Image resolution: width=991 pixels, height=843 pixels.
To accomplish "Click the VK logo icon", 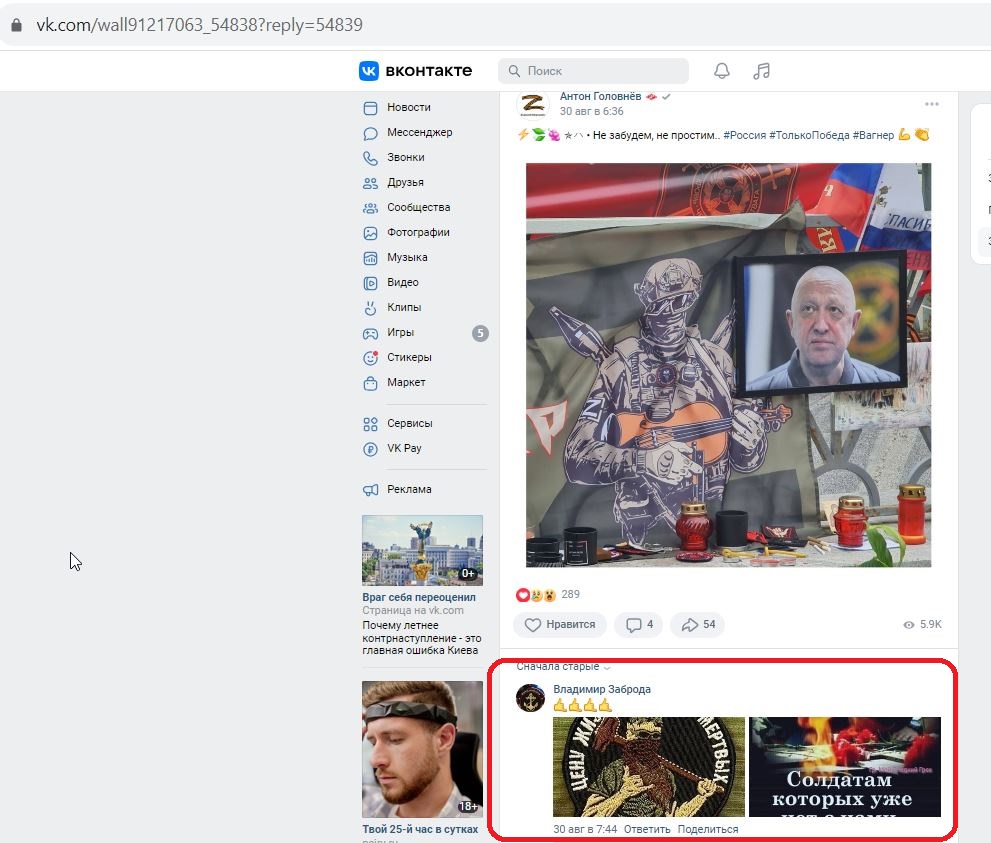I will (368, 71).
